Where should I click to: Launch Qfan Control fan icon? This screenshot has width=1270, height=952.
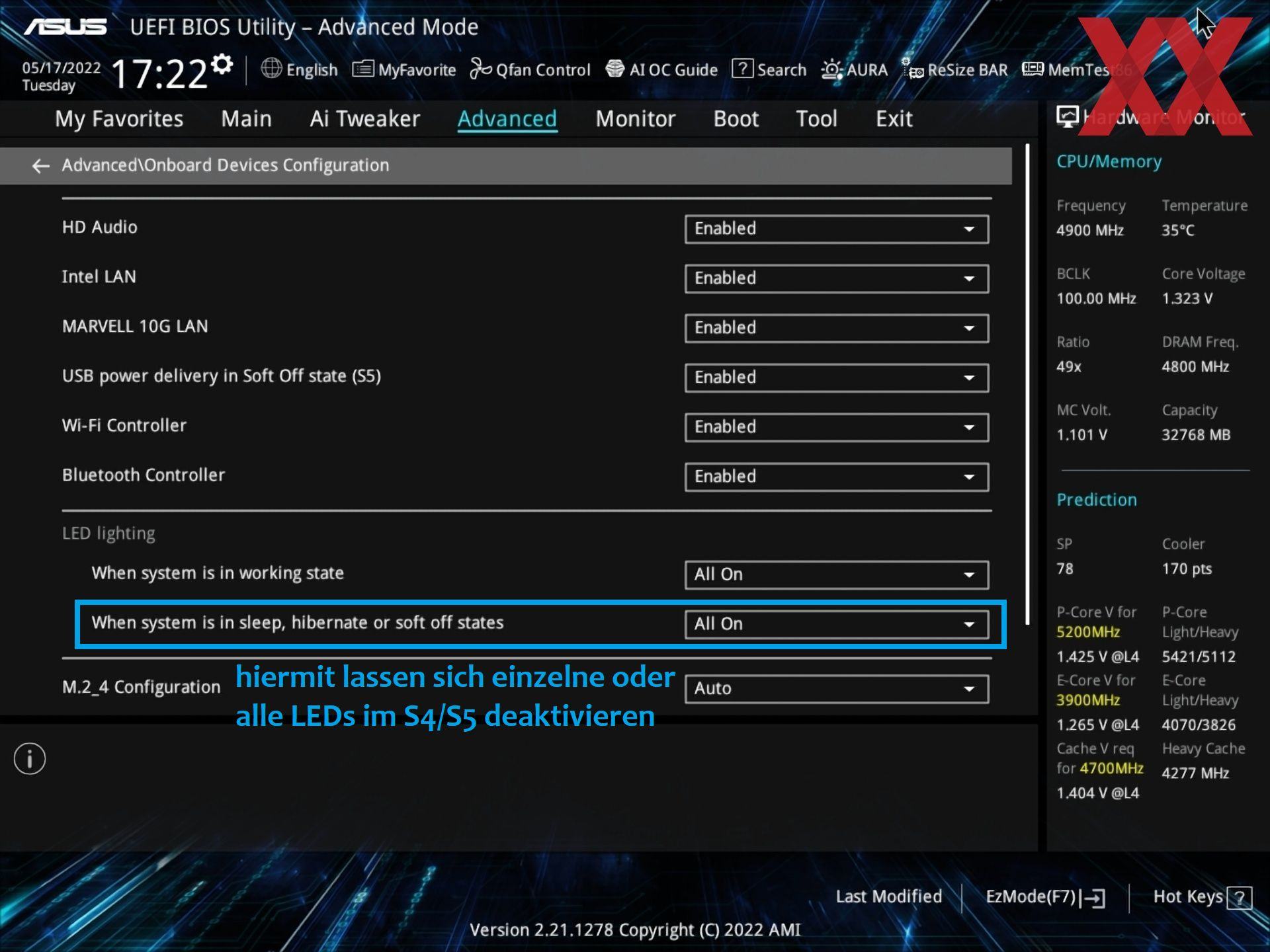(480, 69)
